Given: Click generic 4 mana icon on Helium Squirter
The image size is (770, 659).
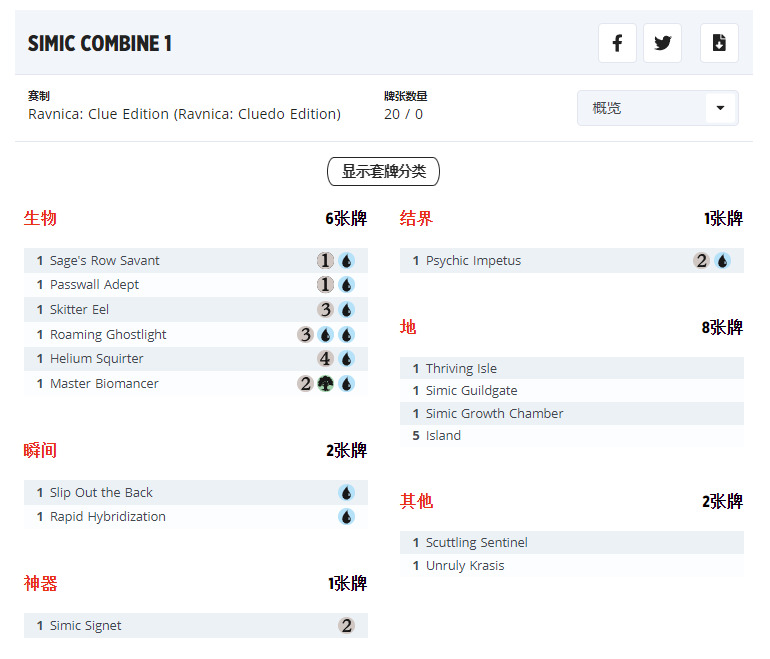Looking at the screenshot, I should 325,359.
